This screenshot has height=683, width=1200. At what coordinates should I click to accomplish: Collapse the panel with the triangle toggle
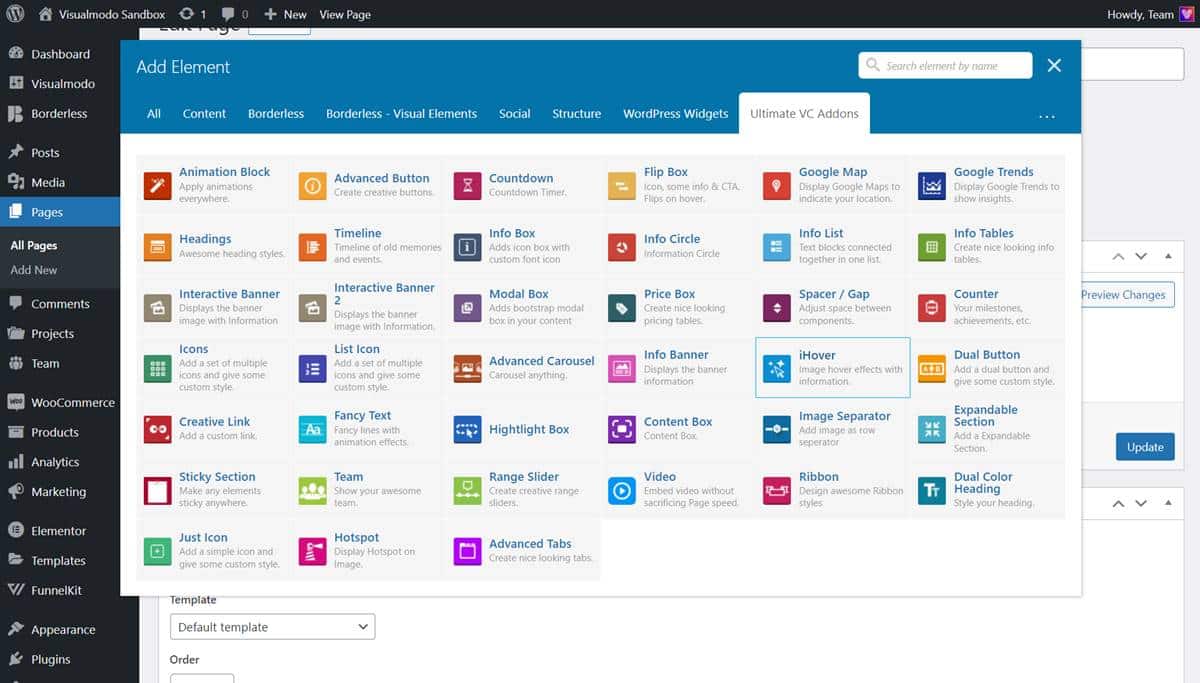1166,257
